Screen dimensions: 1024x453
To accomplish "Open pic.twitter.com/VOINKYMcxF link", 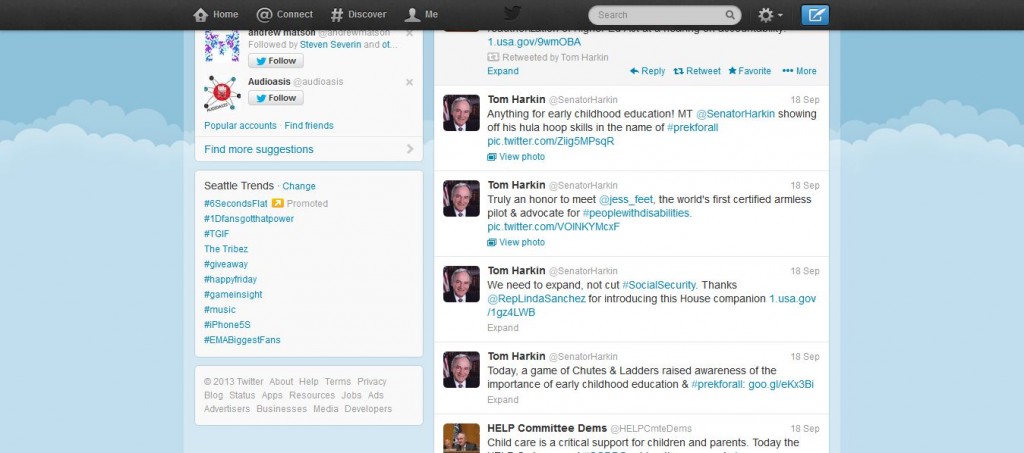I will [553, 227].
